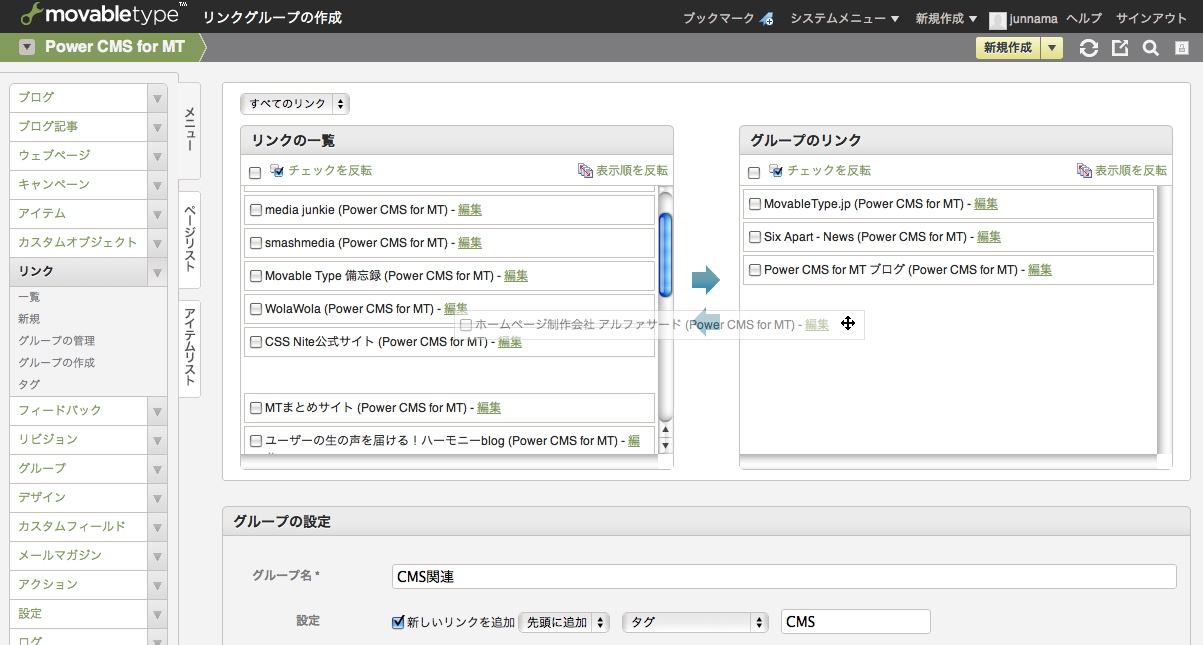This screenshot has width=1203, height=645.
Task: Click arrow beside the yellow 新規作成 button
Action: [x=1052, y=47]
